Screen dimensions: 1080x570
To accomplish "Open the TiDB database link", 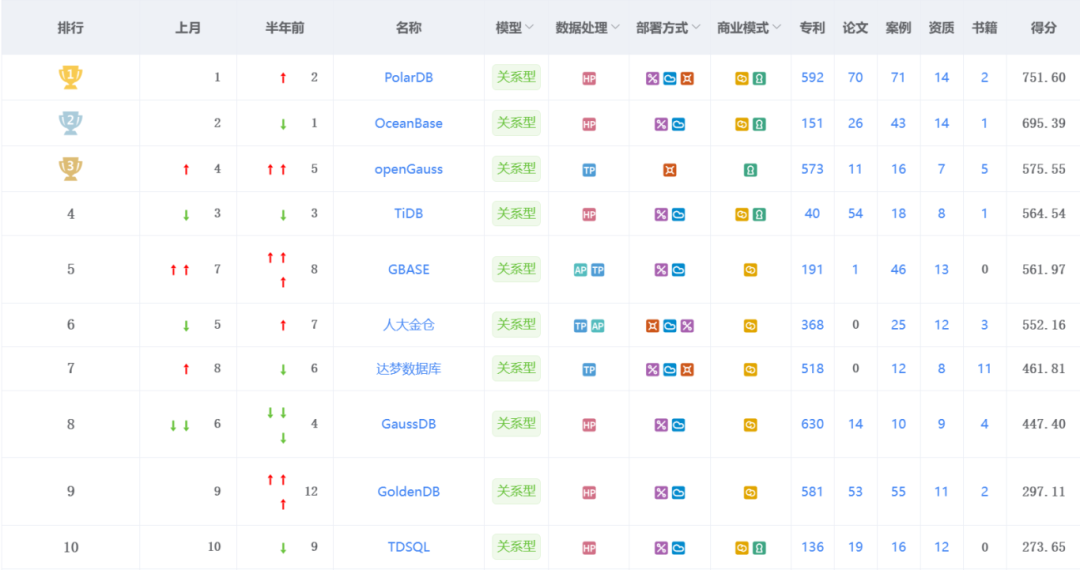I will [408, 213].
